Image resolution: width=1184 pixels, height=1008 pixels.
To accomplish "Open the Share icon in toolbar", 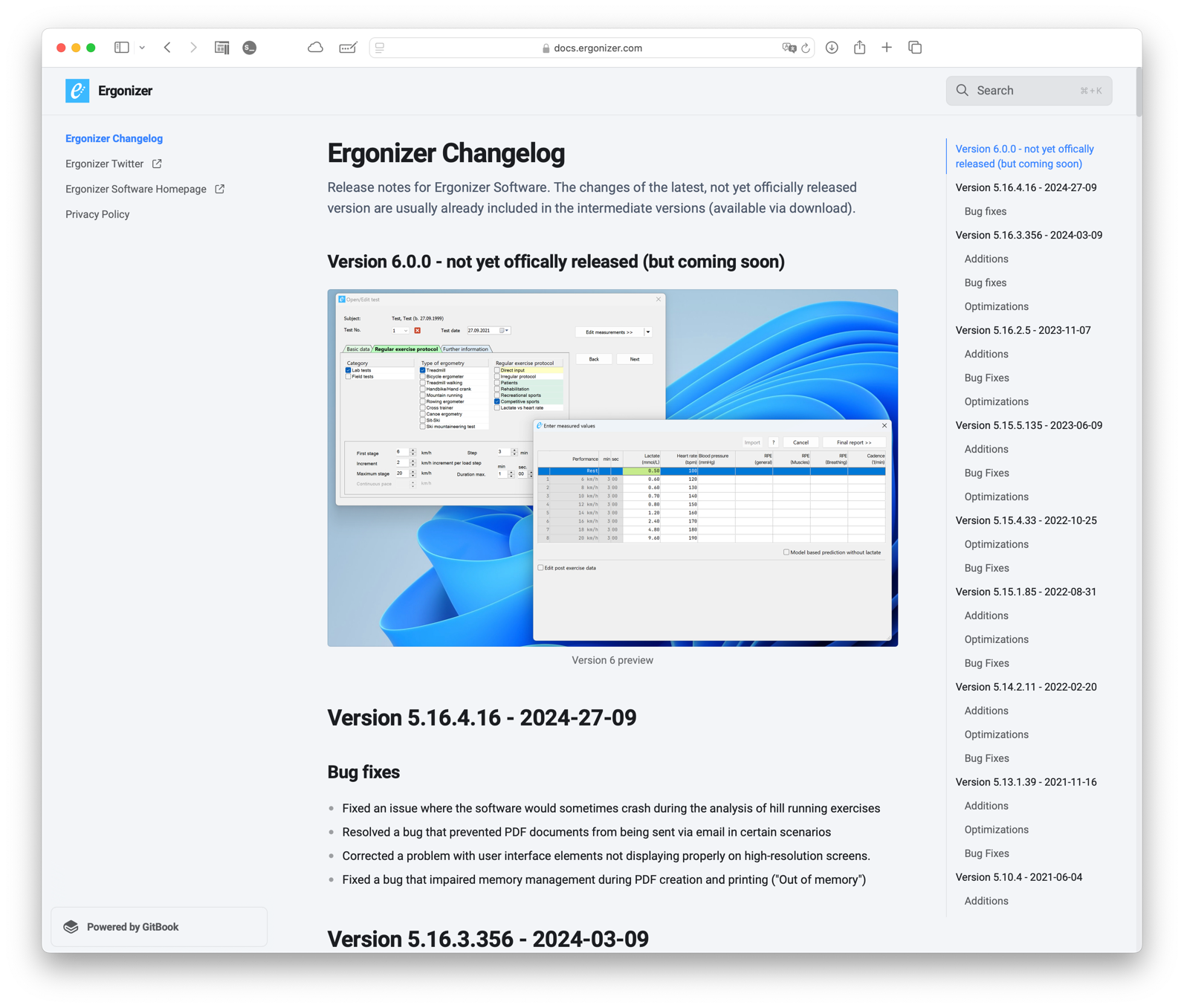I will pos(860,47).
